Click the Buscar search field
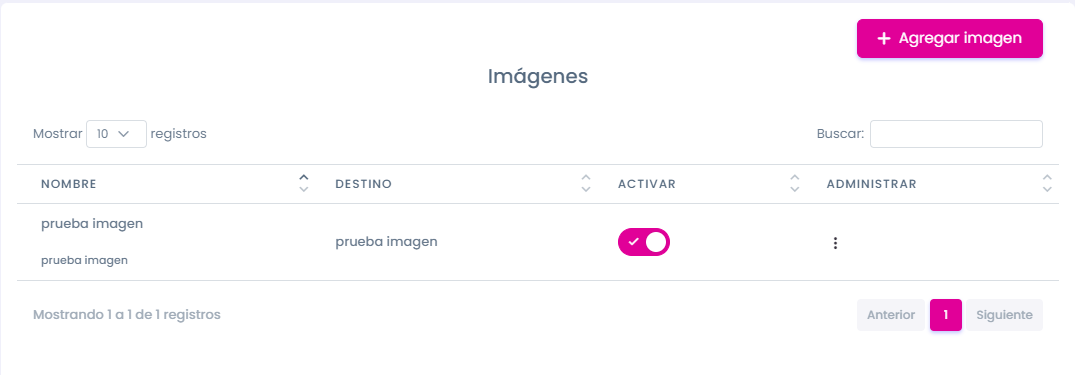This screenshot has width=1075, height=375. [956, 134]
